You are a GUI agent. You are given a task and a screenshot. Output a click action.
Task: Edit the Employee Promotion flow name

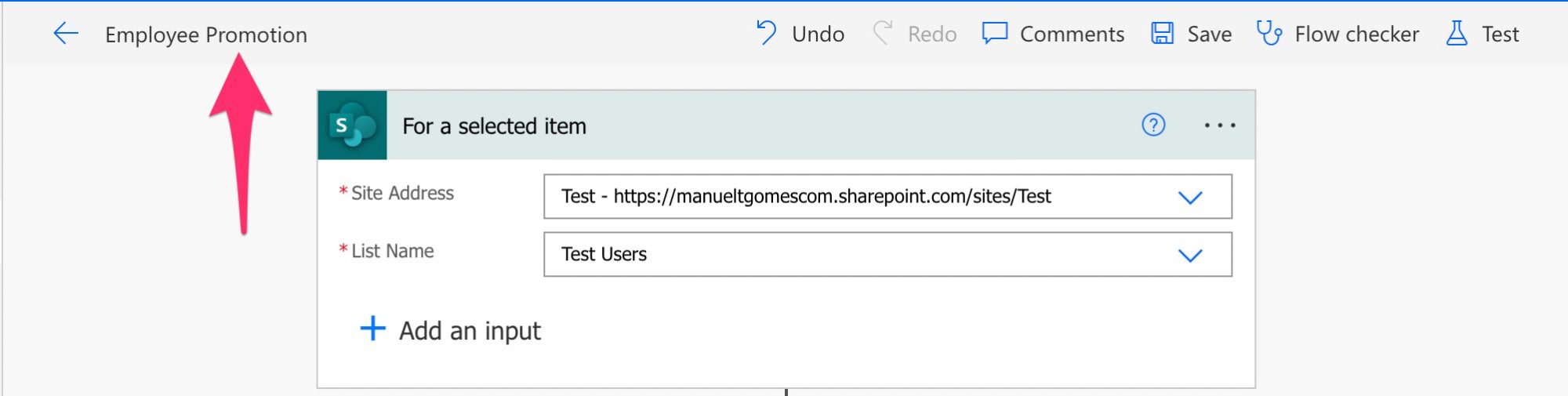[x=206, y=35]
